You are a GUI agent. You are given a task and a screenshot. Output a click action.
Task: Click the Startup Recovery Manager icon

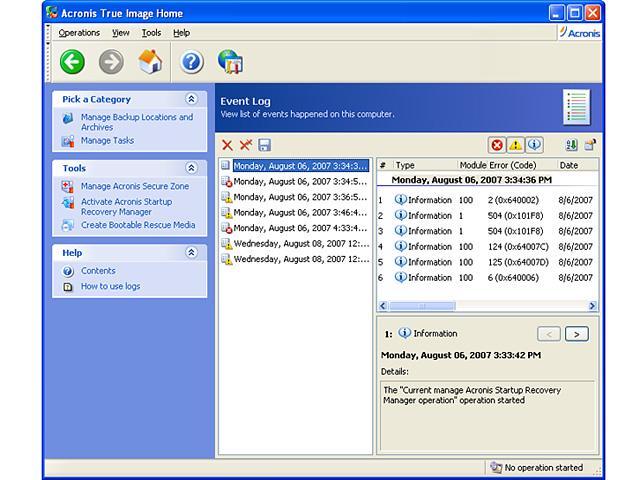(x=68, y=202)
